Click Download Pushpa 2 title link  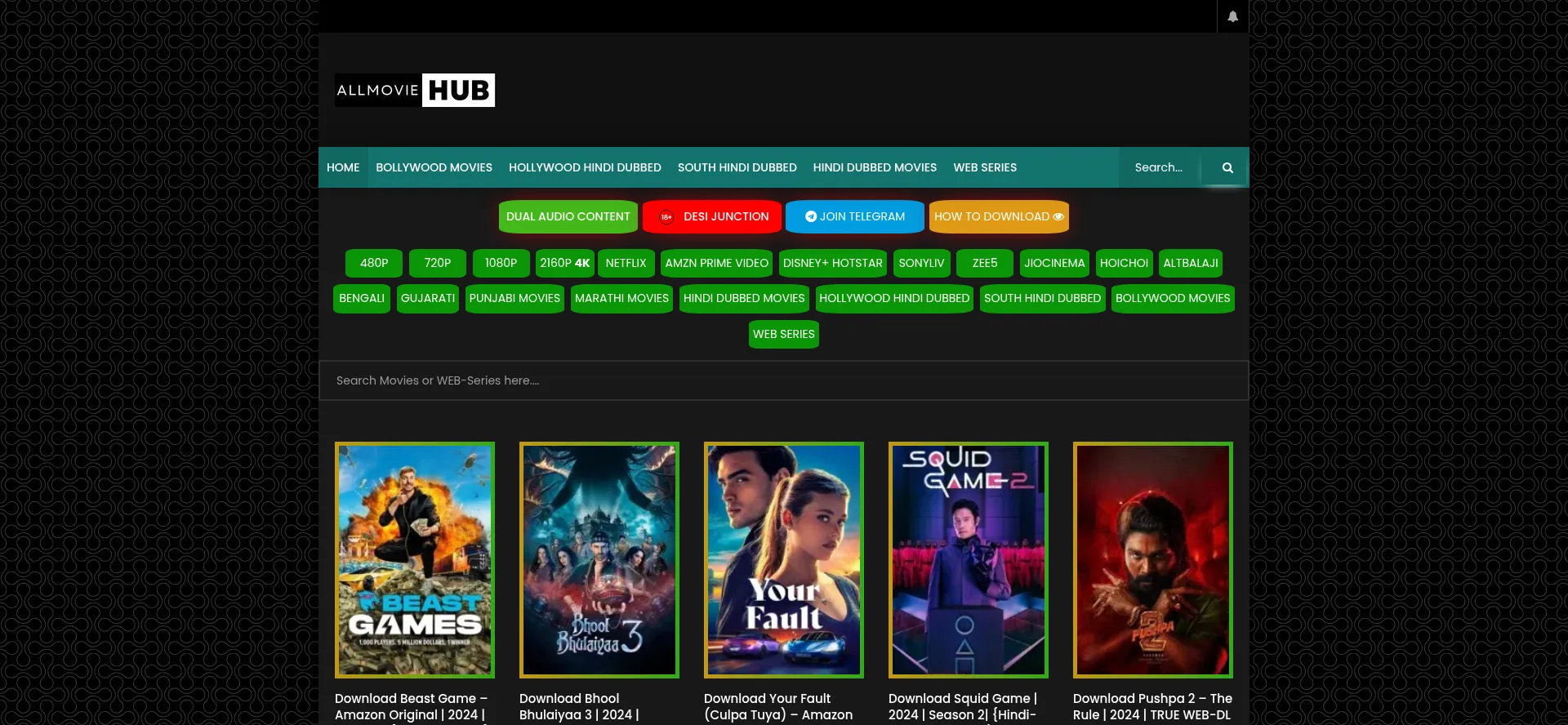coord(1152,707)
